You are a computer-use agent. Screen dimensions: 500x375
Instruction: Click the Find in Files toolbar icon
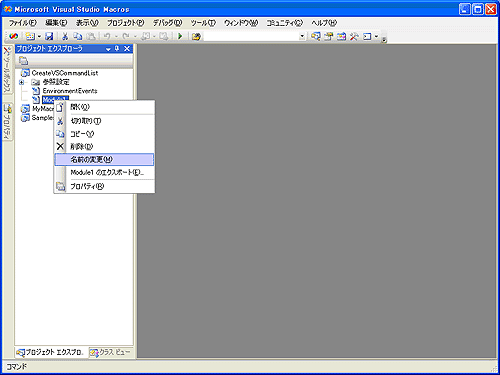tap(196, 36)
